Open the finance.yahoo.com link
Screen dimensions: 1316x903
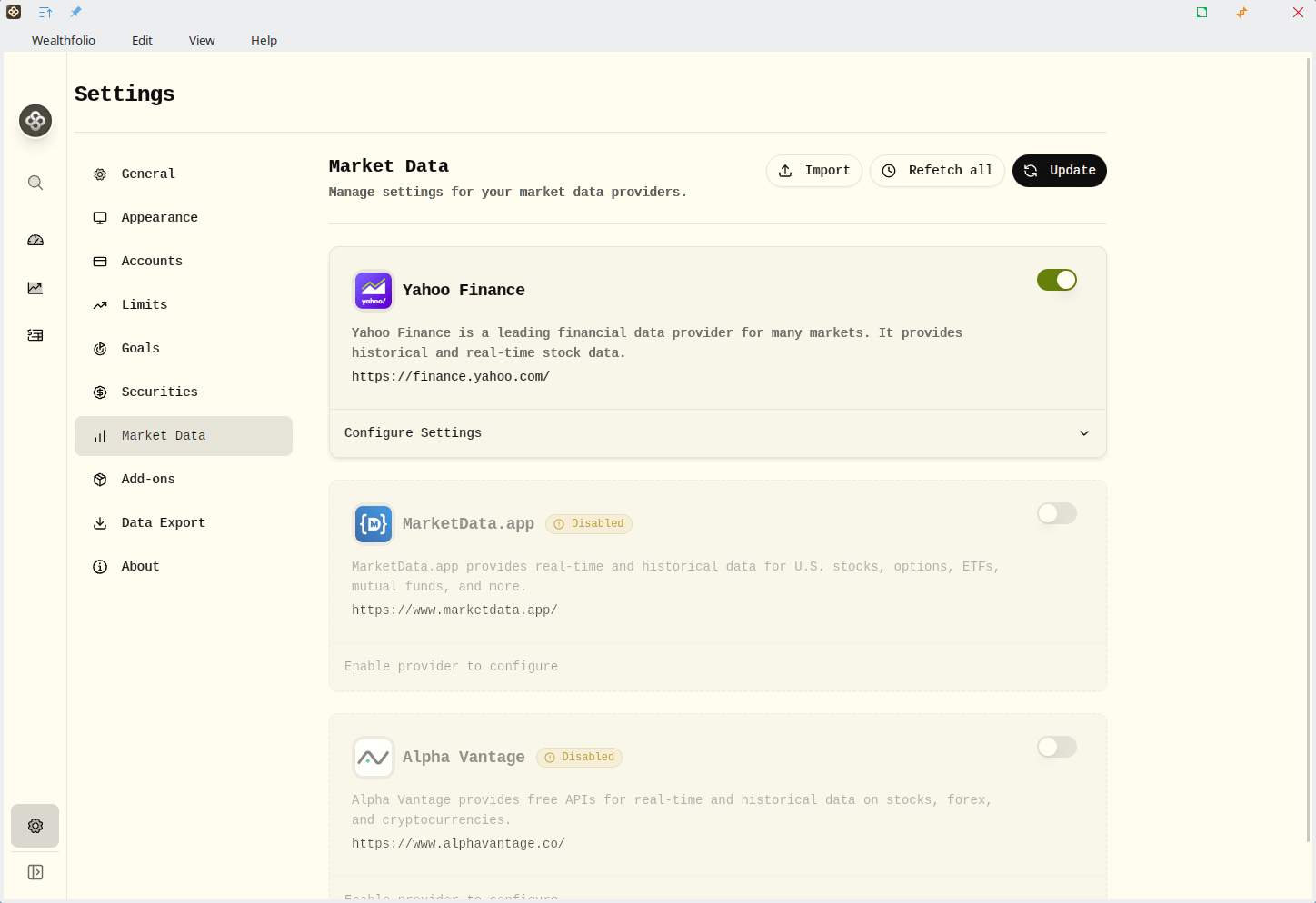pos(451,376)
